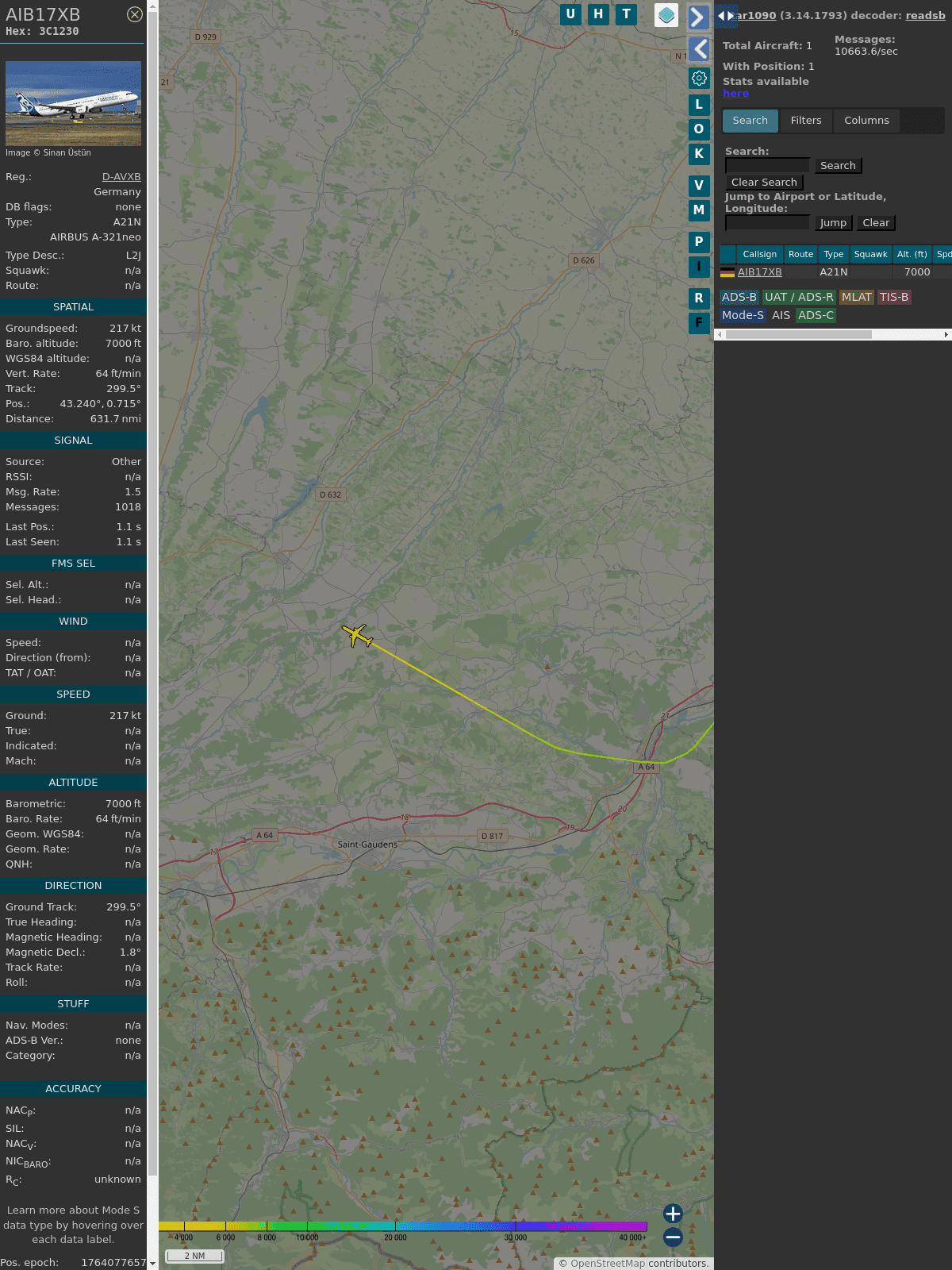Viewport: 952px width, 1270px height.
Task: Open the OpenStreetMap attribution link
Action: click(x=607, y=1263)
